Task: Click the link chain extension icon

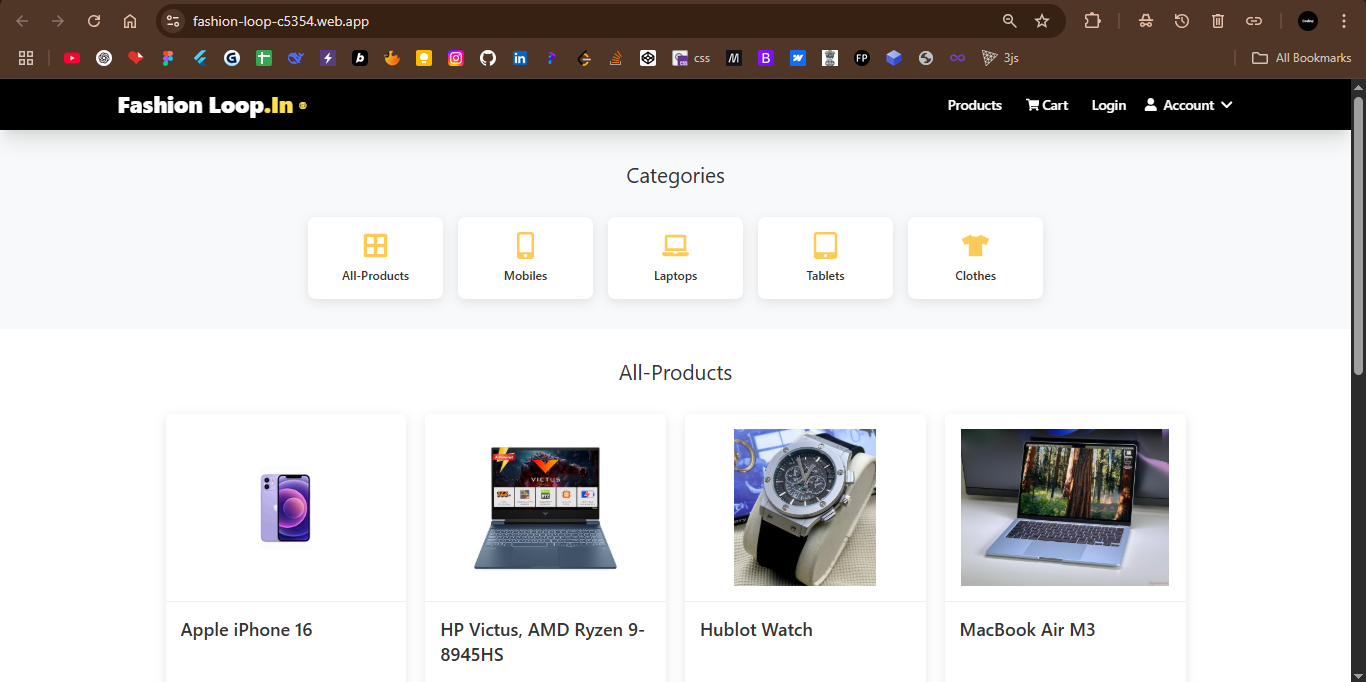Action: (x=1254, y=21)
